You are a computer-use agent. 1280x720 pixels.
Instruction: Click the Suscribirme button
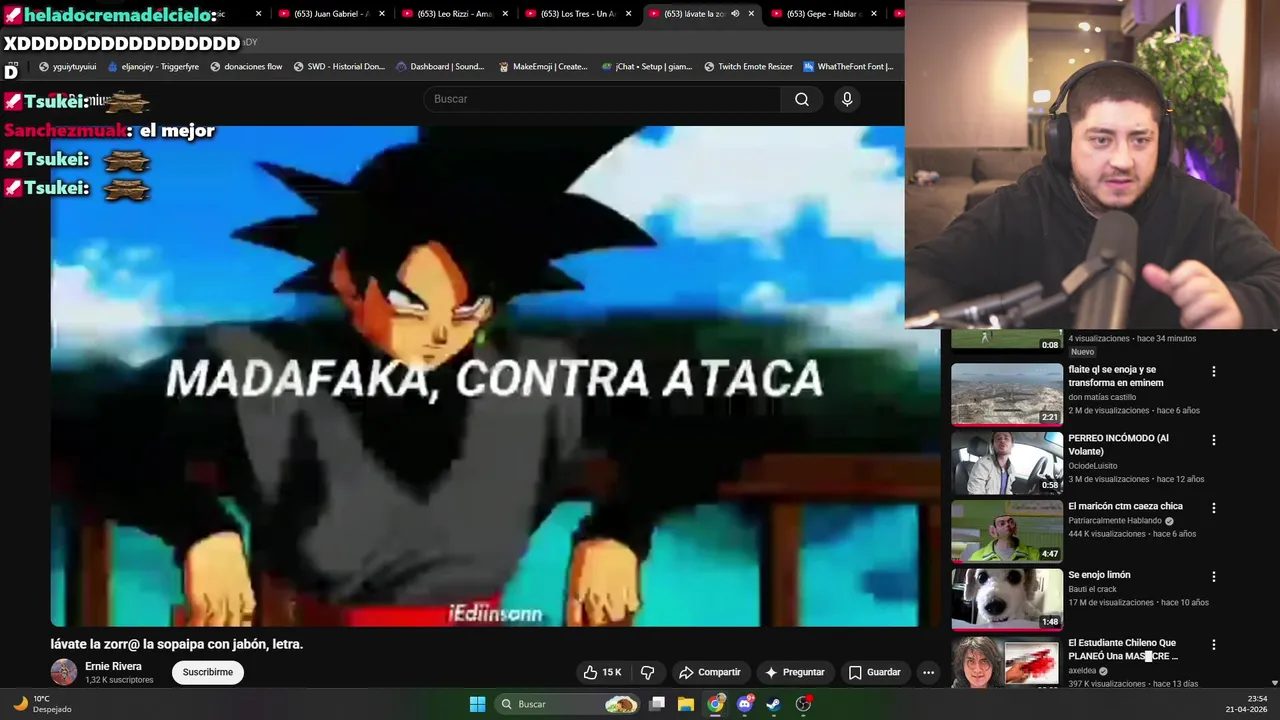208,672
